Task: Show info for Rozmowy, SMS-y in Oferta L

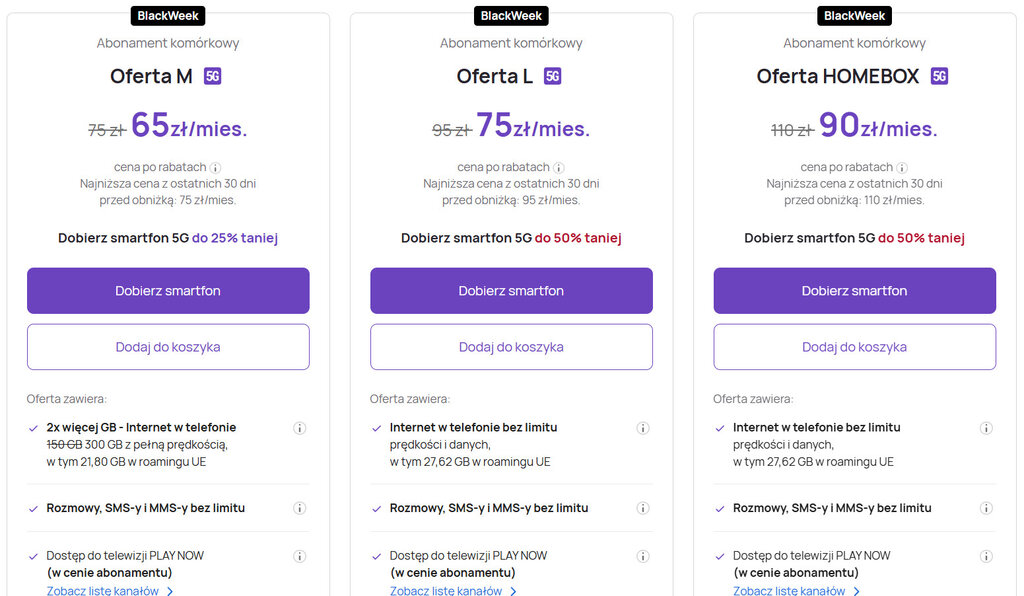Action: point(643,508)
